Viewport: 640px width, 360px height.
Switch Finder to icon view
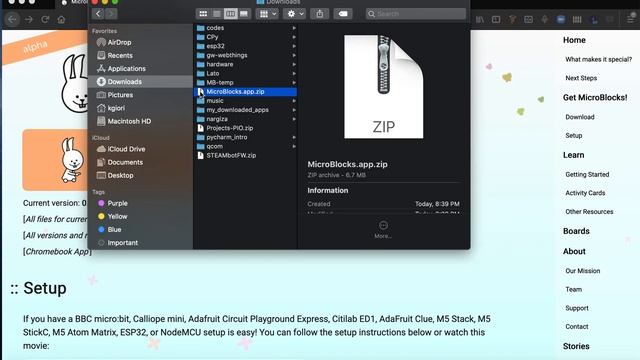(x=203, y=14)
